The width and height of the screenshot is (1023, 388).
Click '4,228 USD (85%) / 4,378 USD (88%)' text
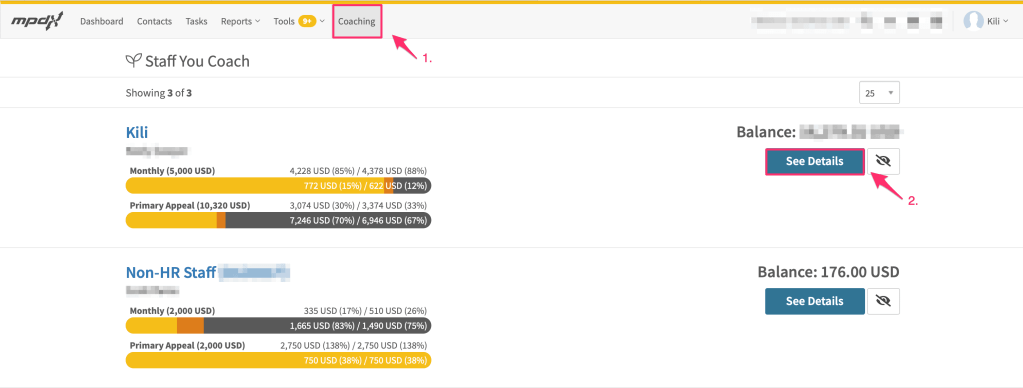[358, 171]
